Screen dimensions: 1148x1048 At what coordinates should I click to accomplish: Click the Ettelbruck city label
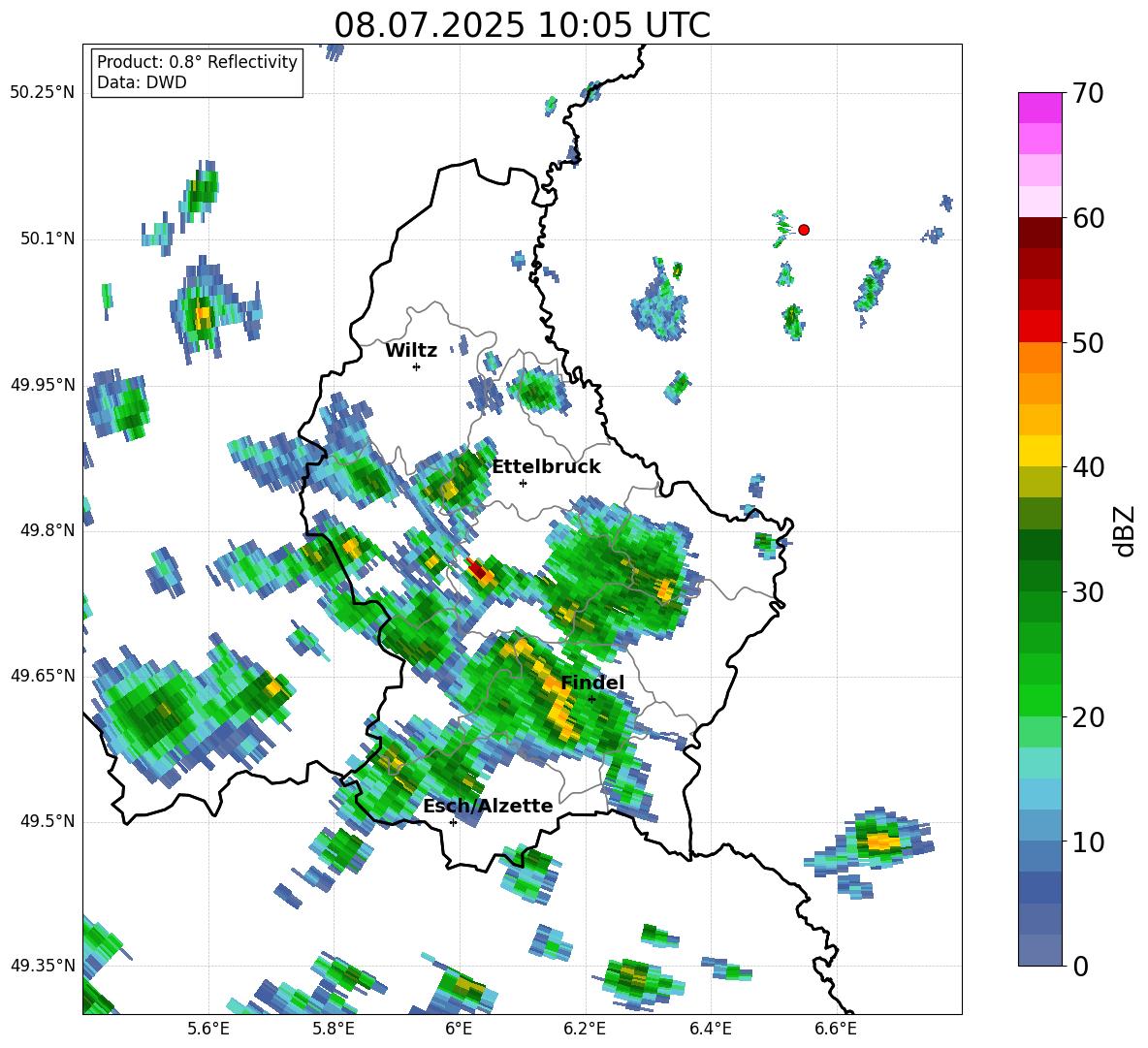click(x=546, y=467)
